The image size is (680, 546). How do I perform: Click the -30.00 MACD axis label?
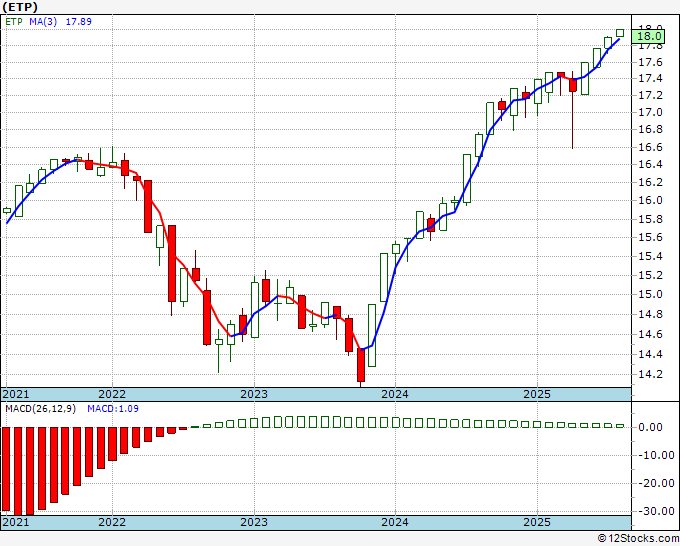pyautogui.click(x=654, y=511)
